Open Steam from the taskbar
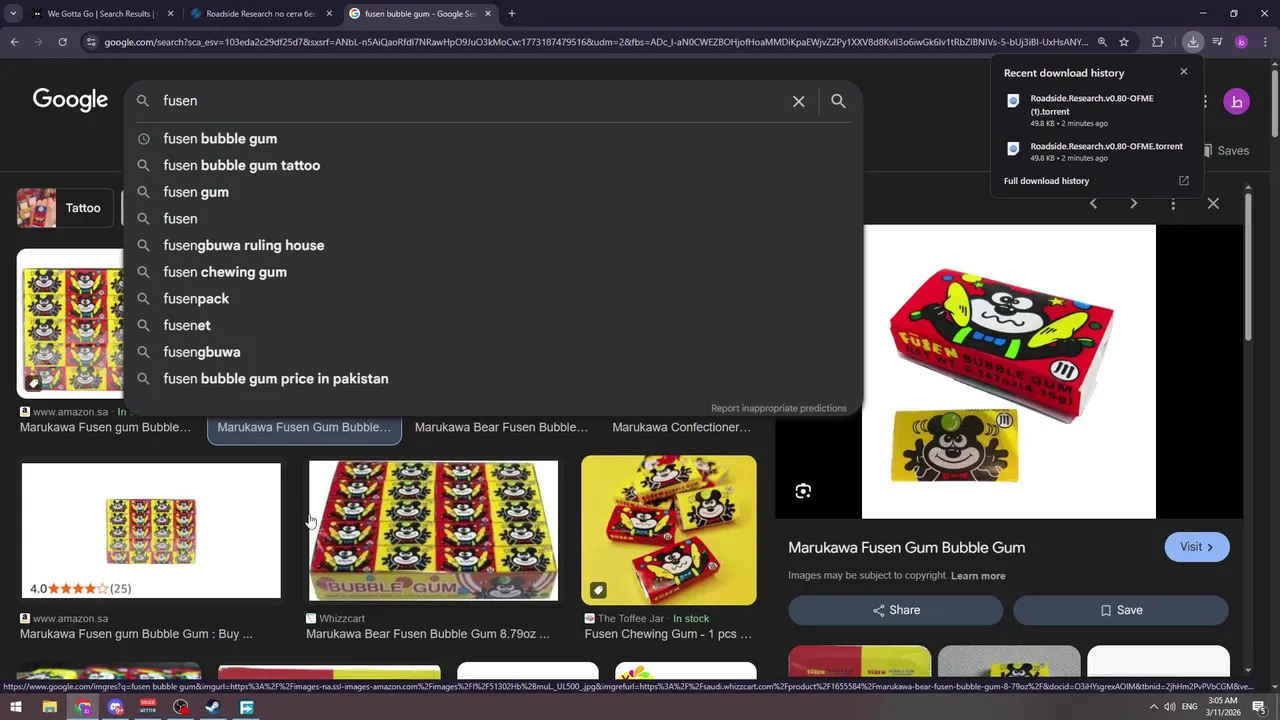The width and height of the screenshot is (1280, 720). pos(213,708)
